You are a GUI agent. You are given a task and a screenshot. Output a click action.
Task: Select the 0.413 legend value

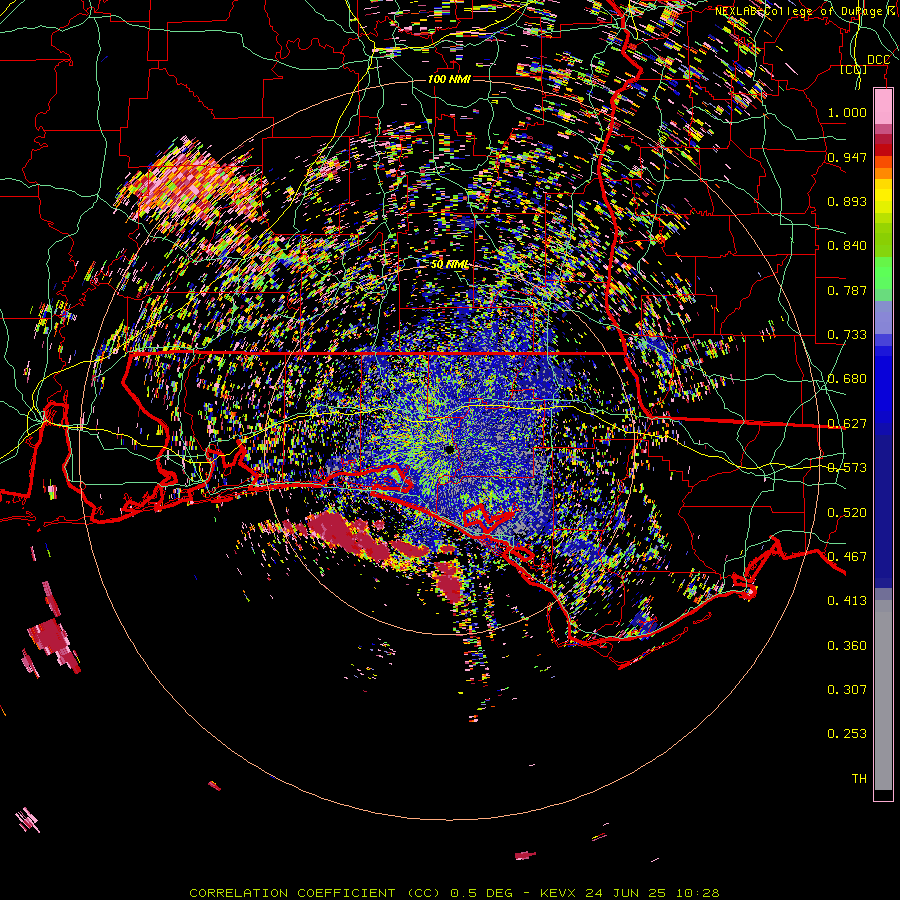pos(847,601)
